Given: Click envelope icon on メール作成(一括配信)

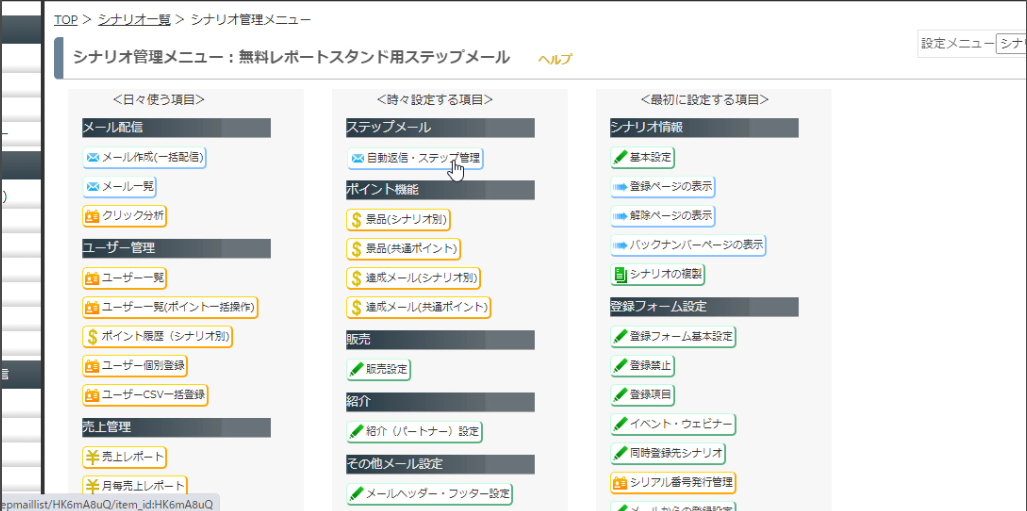Looking at the screenshot, I should 93,157.
